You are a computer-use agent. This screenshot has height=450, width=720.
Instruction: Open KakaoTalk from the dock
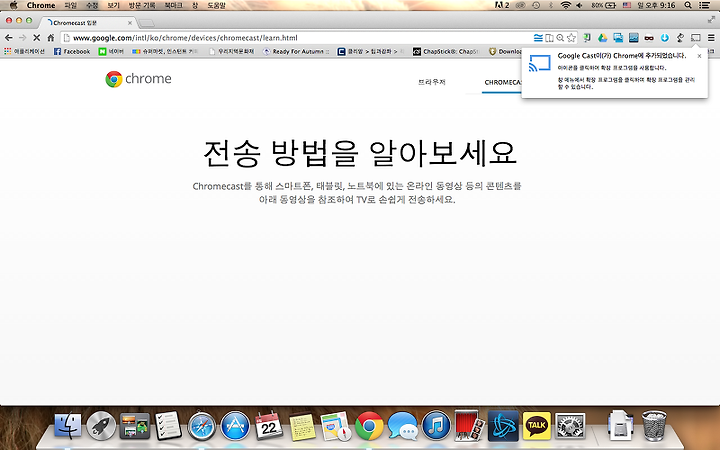[536, 426]
